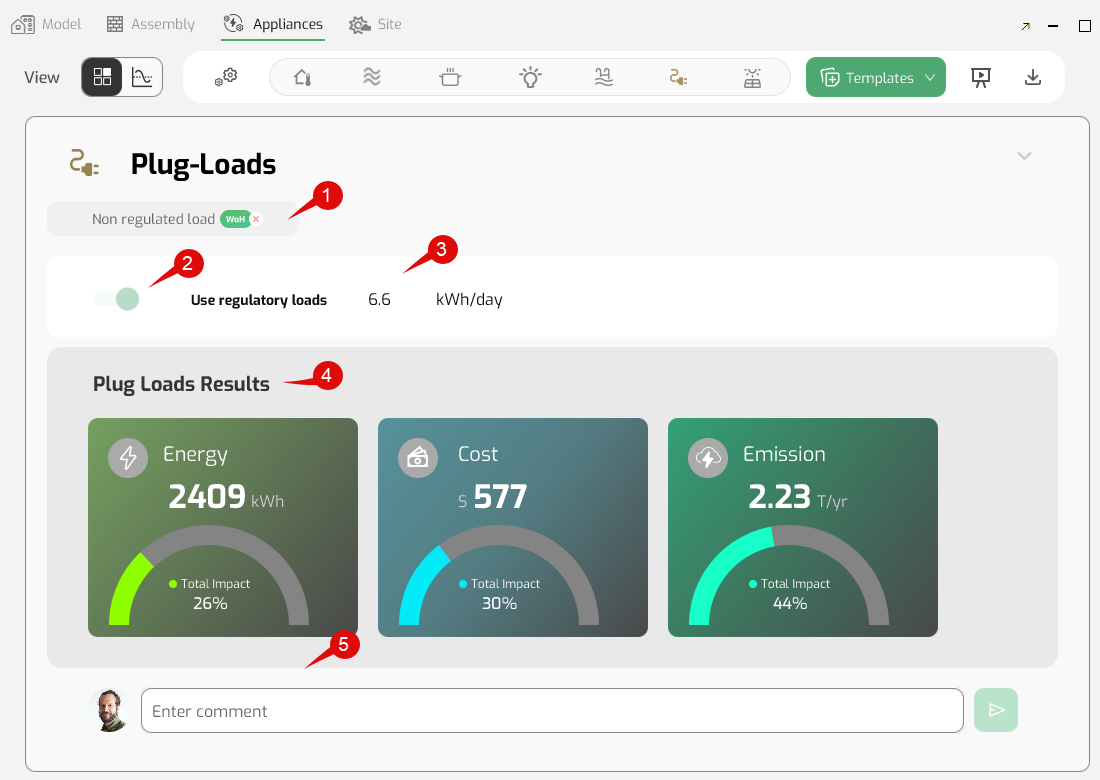Click the Enter comment field
The image size is (1100, 780).
point(552,711)
